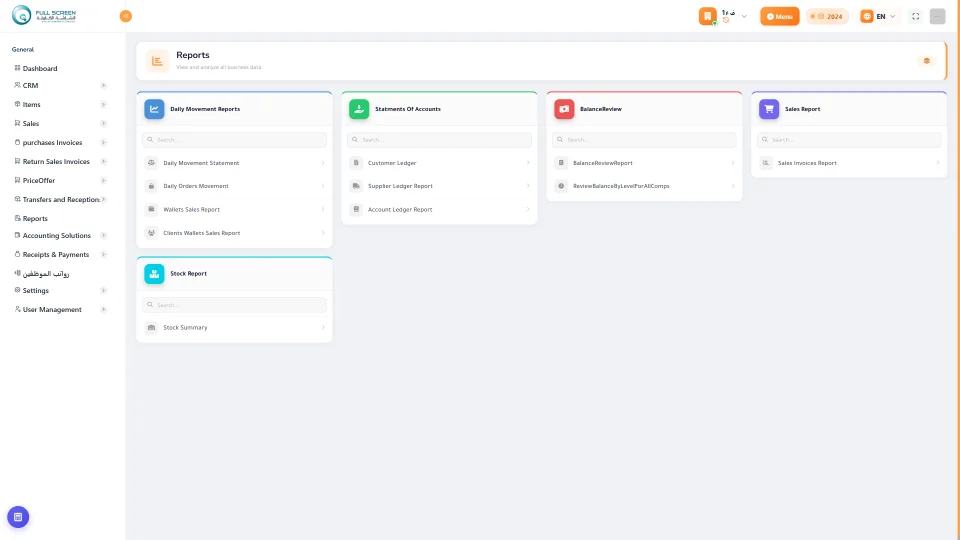The height and width of the screenshot is (540, 960).
Task: Open BalanceReviewReport
Action: (644, 163)
